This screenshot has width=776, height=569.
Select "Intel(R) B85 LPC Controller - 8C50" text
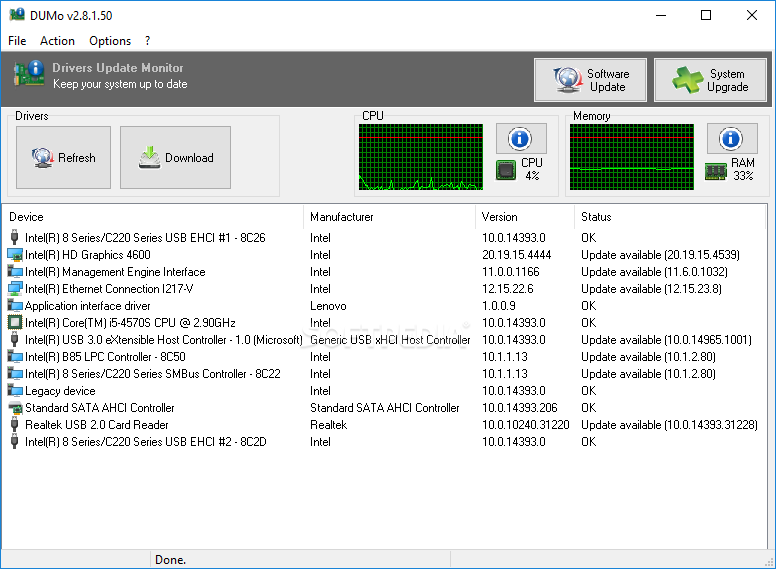[x=105, y=357]
